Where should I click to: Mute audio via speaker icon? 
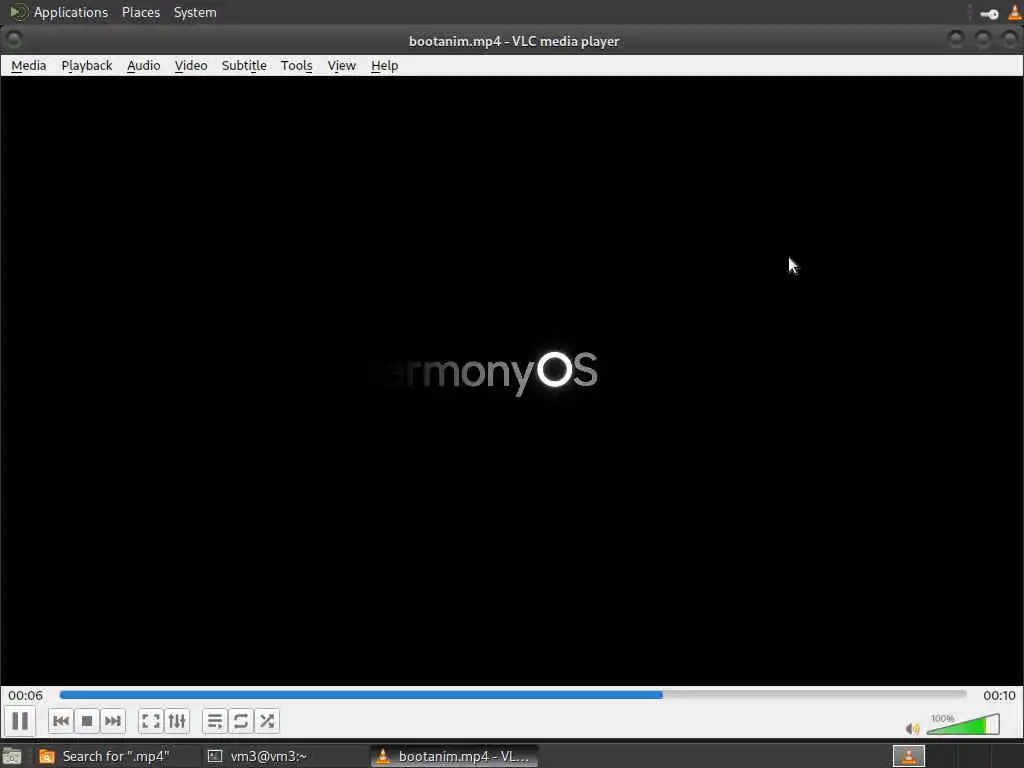pyautogui.click(x=912, y=728)
